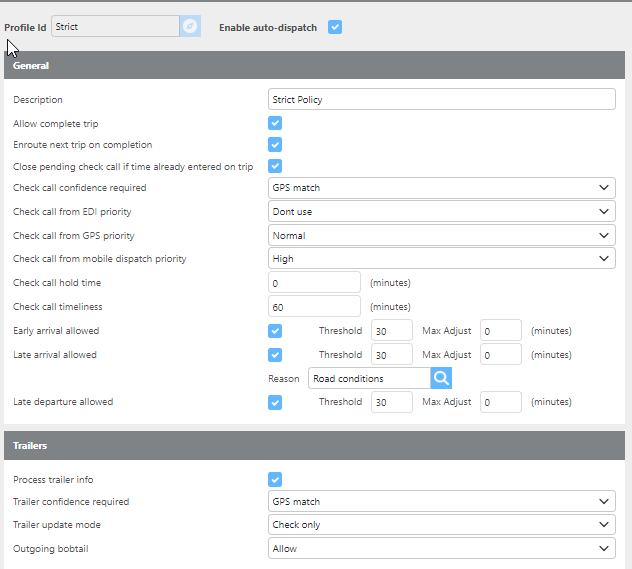The image size is (632, 569).
Task: Expand Check call from EDI priority dropdown
Action: pyautogui.click(x=441, y=211)
